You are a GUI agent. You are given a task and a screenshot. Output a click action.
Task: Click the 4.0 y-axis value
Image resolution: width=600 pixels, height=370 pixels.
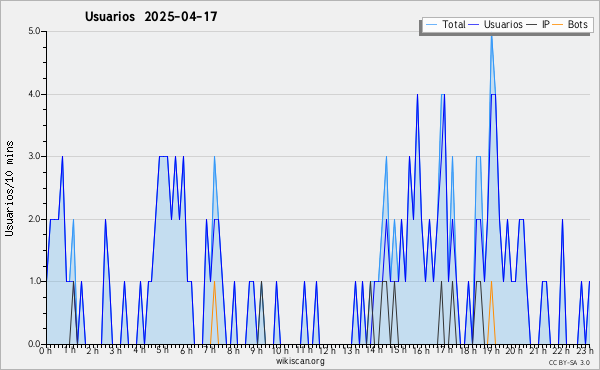[x=34, y=94]
